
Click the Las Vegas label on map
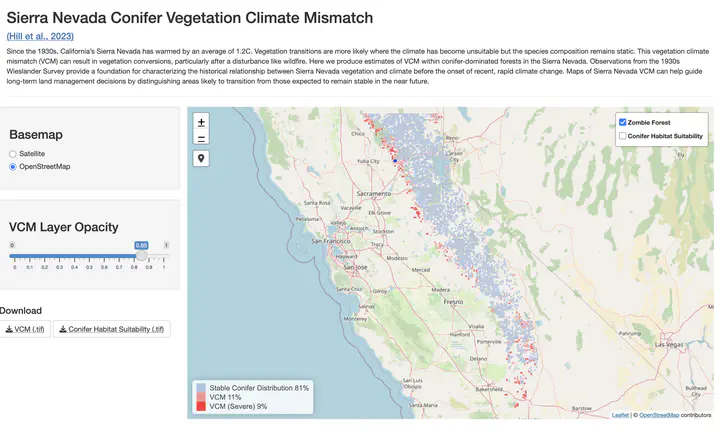[x=669, y=344]
